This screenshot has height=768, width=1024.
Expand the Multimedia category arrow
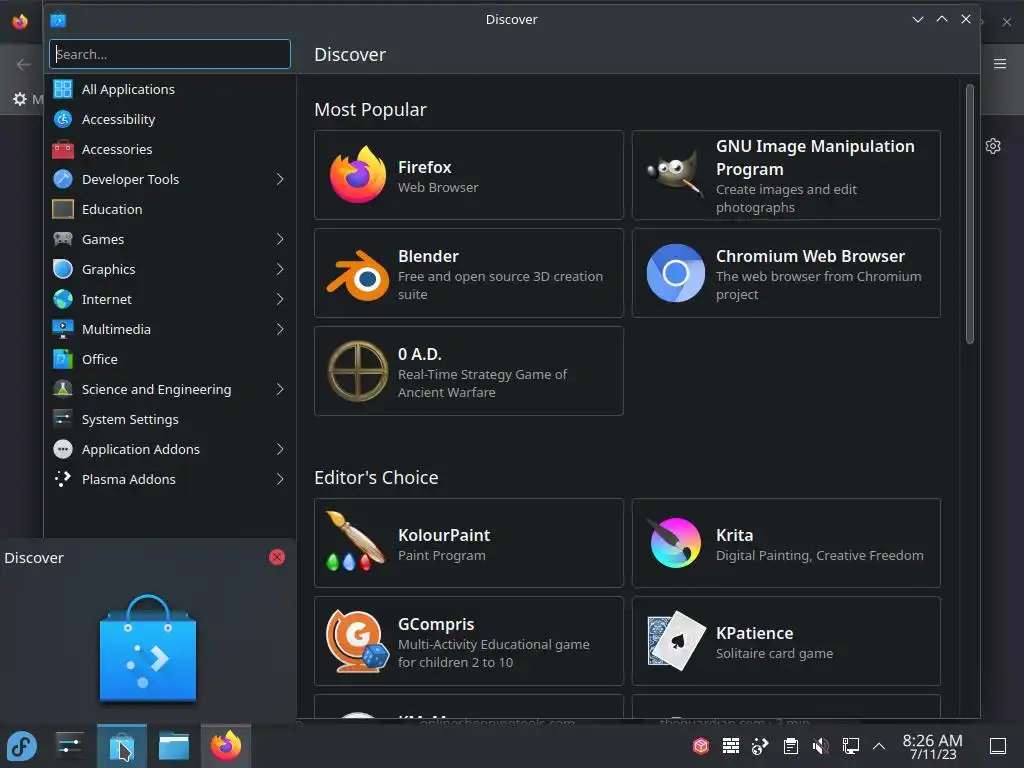[280, 329]
